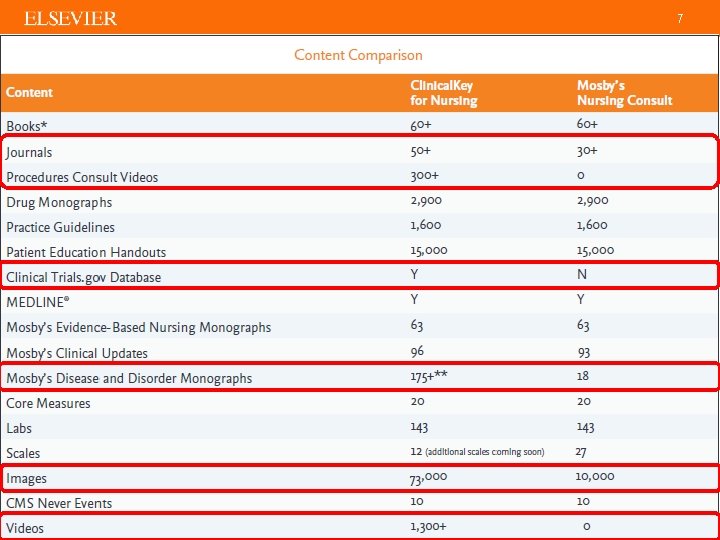The height and width of the screenshot is (540, 720).
Task: Click Images value '73,000'
Action: pyautogui.click(x=428, y=478)
